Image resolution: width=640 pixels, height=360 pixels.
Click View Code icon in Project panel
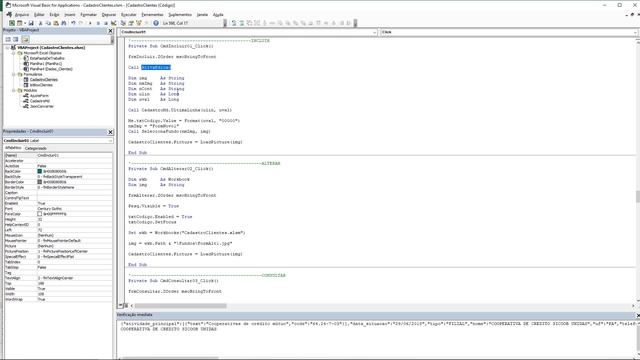(x=8, y=39)
